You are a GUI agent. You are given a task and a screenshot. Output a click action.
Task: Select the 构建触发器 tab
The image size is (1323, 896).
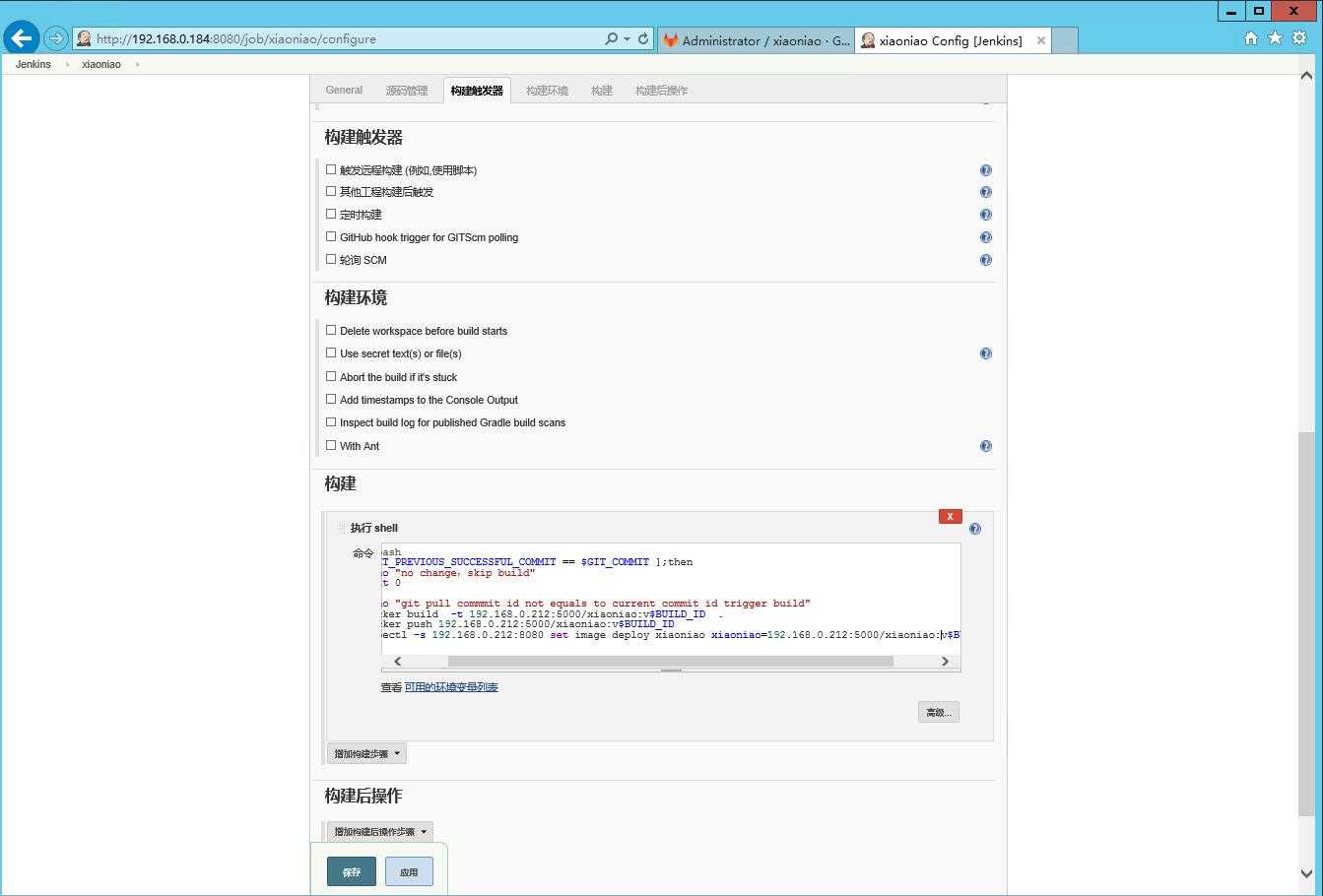(x=477, y=90)
